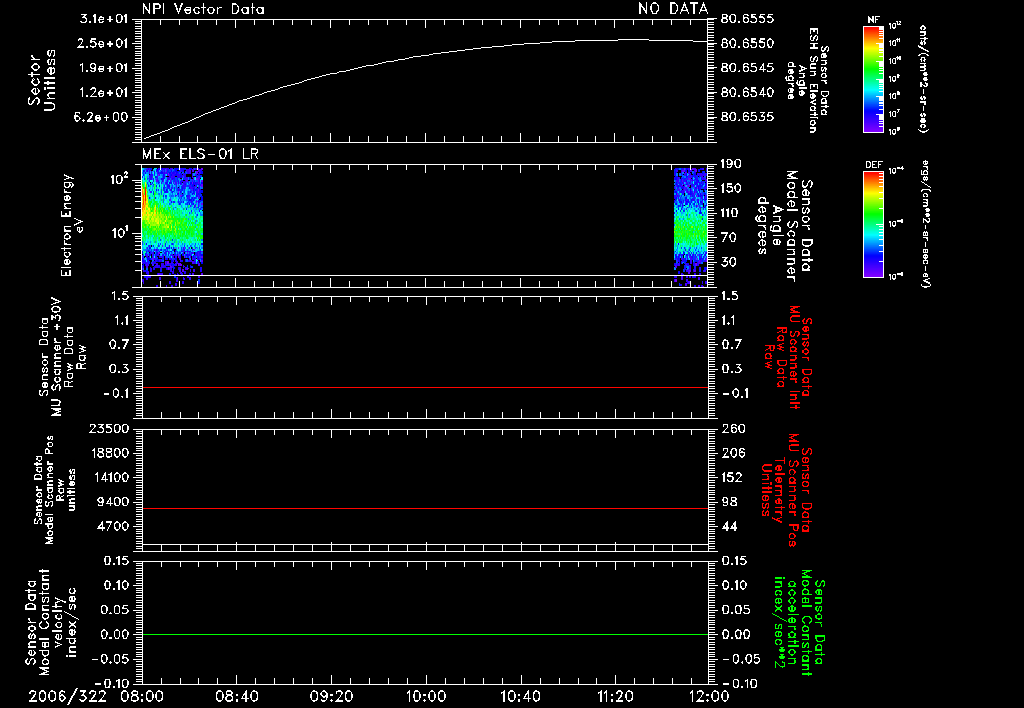Click the 80.6540 elevation tick label
Image resolution: width=1024 pixels, height=708 pixels.
(x=747, y=93)
